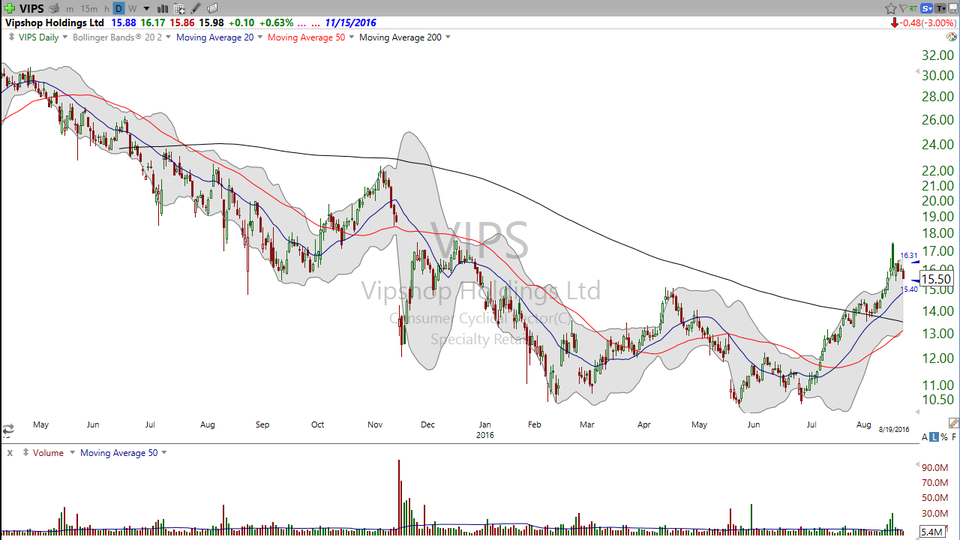Open the T template dropdown button
Viewport: 960px width, 540px height.
(x=940, y=9)
